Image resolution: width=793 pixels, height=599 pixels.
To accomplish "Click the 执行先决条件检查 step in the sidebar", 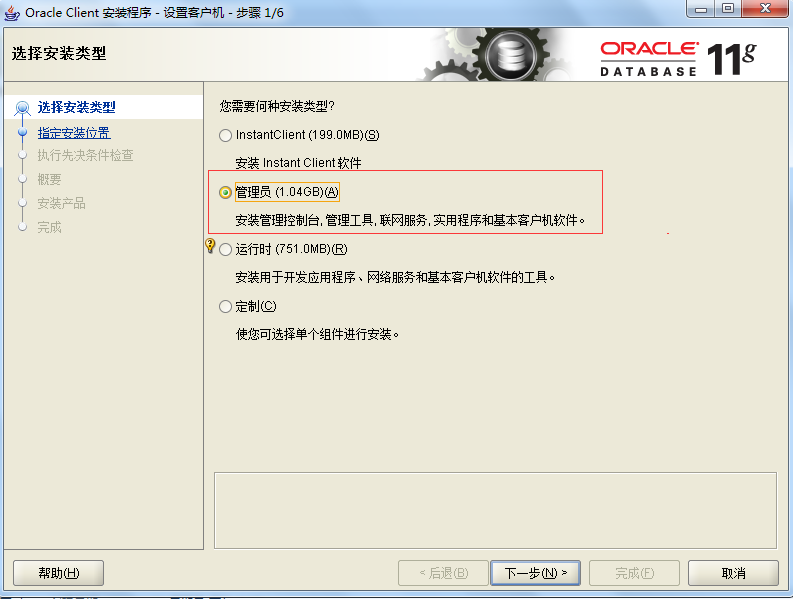I will [85, 155].
